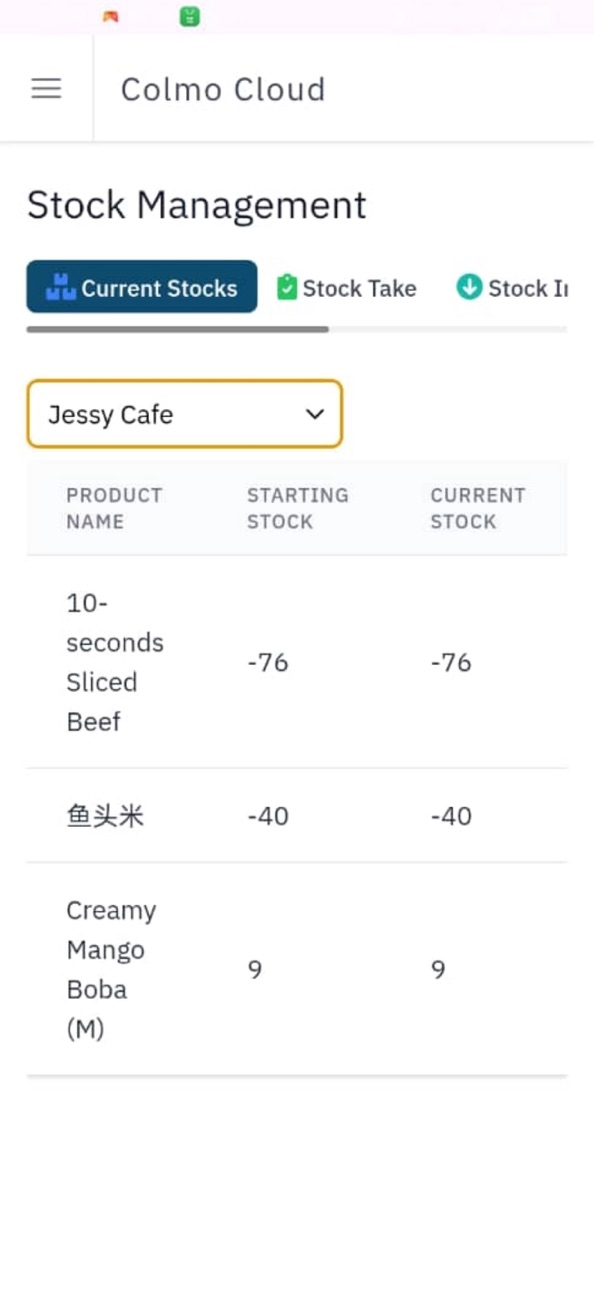Image resolution: width=594 pixels, height=1290 pixels.
Task: Click the teal down-arrow Stock In icon
Action: click(x=469, y=288)
